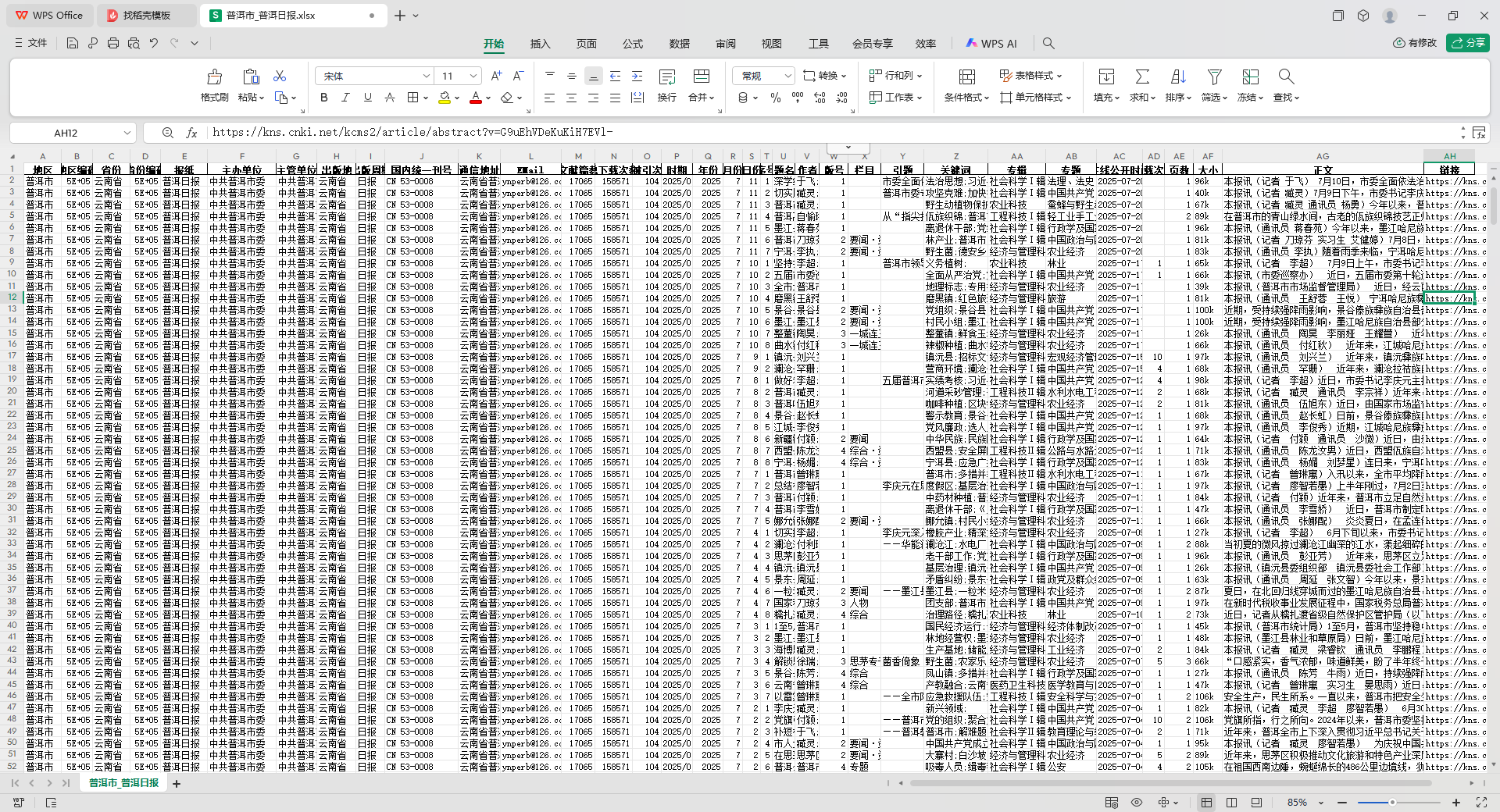1500x812 pixels.
Task: Toggle left horizontal alignment
Action: (550, 98)
